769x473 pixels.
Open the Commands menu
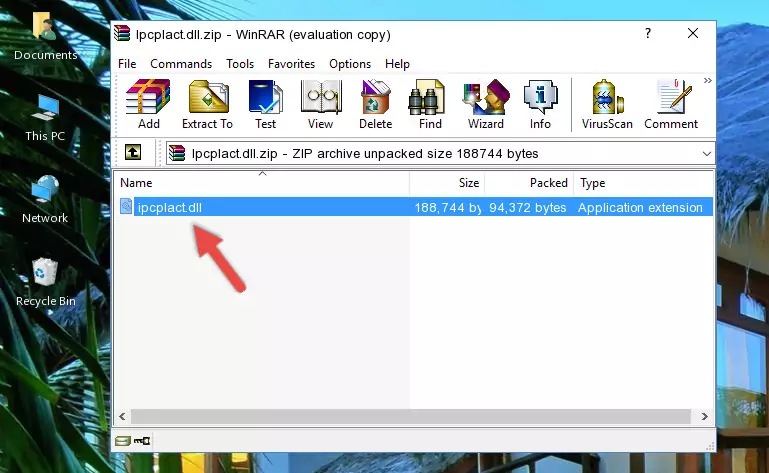tap(181, 64)
